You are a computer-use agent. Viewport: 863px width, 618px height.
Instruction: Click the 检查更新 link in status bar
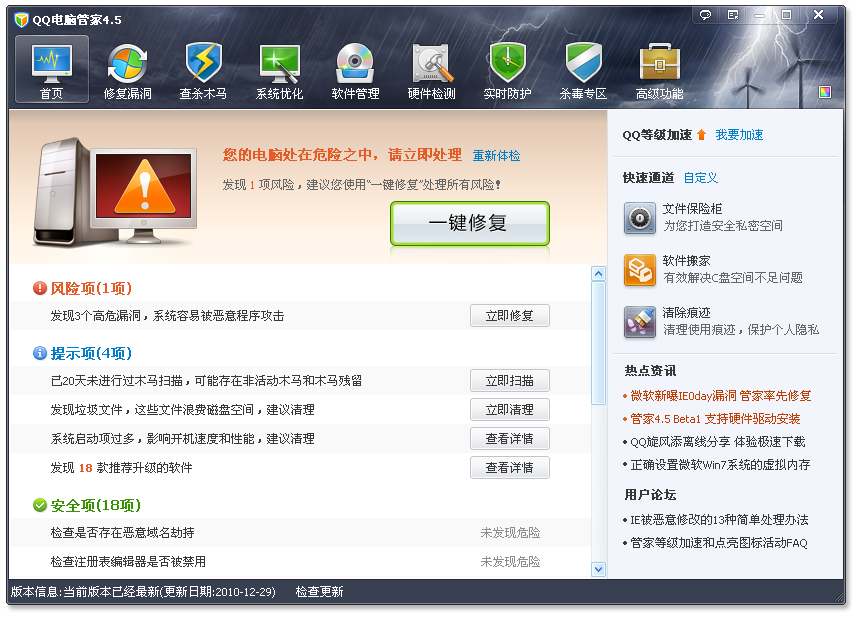[x=319, y=592]
